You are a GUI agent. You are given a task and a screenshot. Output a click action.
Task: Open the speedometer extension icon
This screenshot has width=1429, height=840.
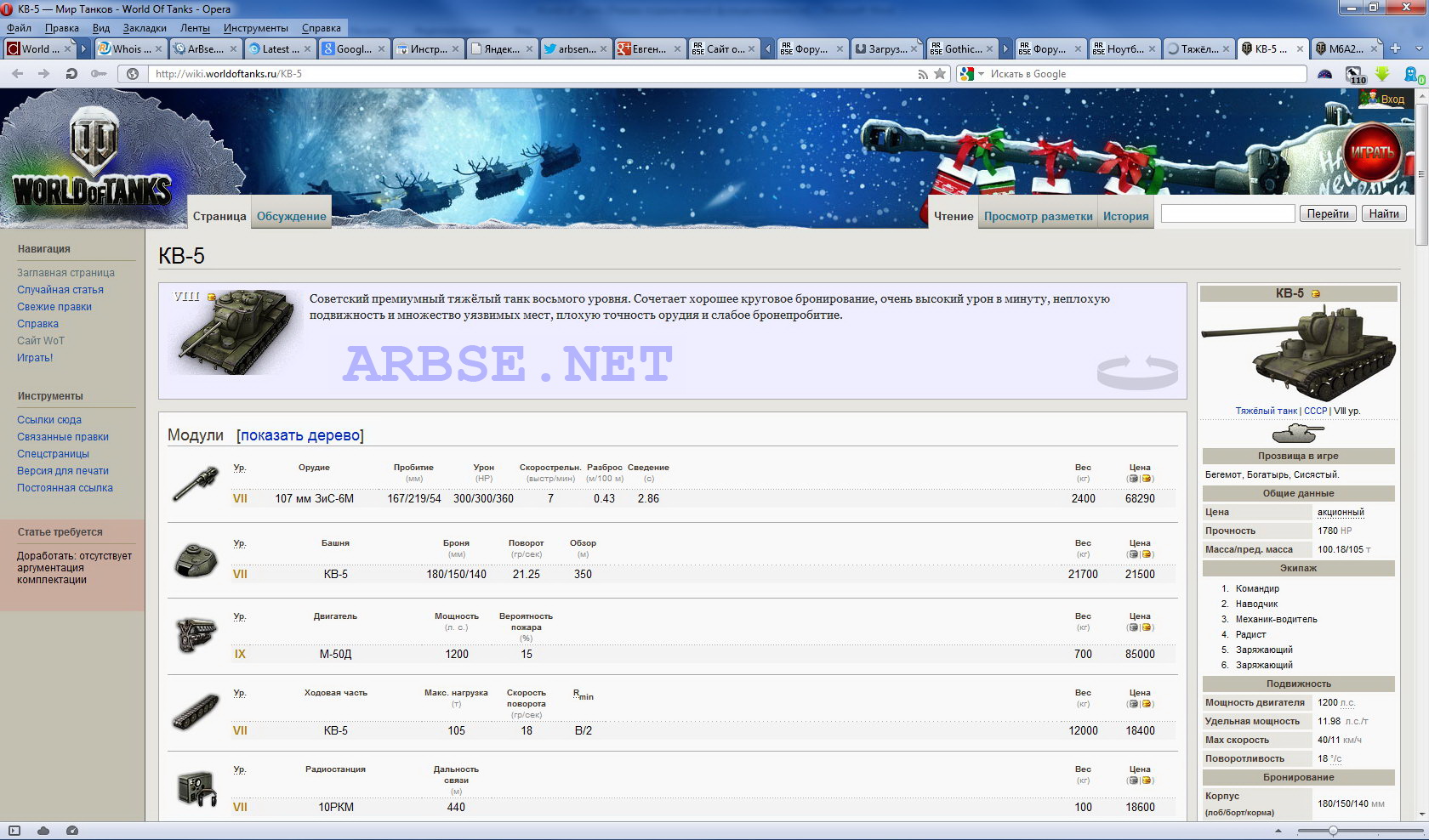(x=1325, y=74)
